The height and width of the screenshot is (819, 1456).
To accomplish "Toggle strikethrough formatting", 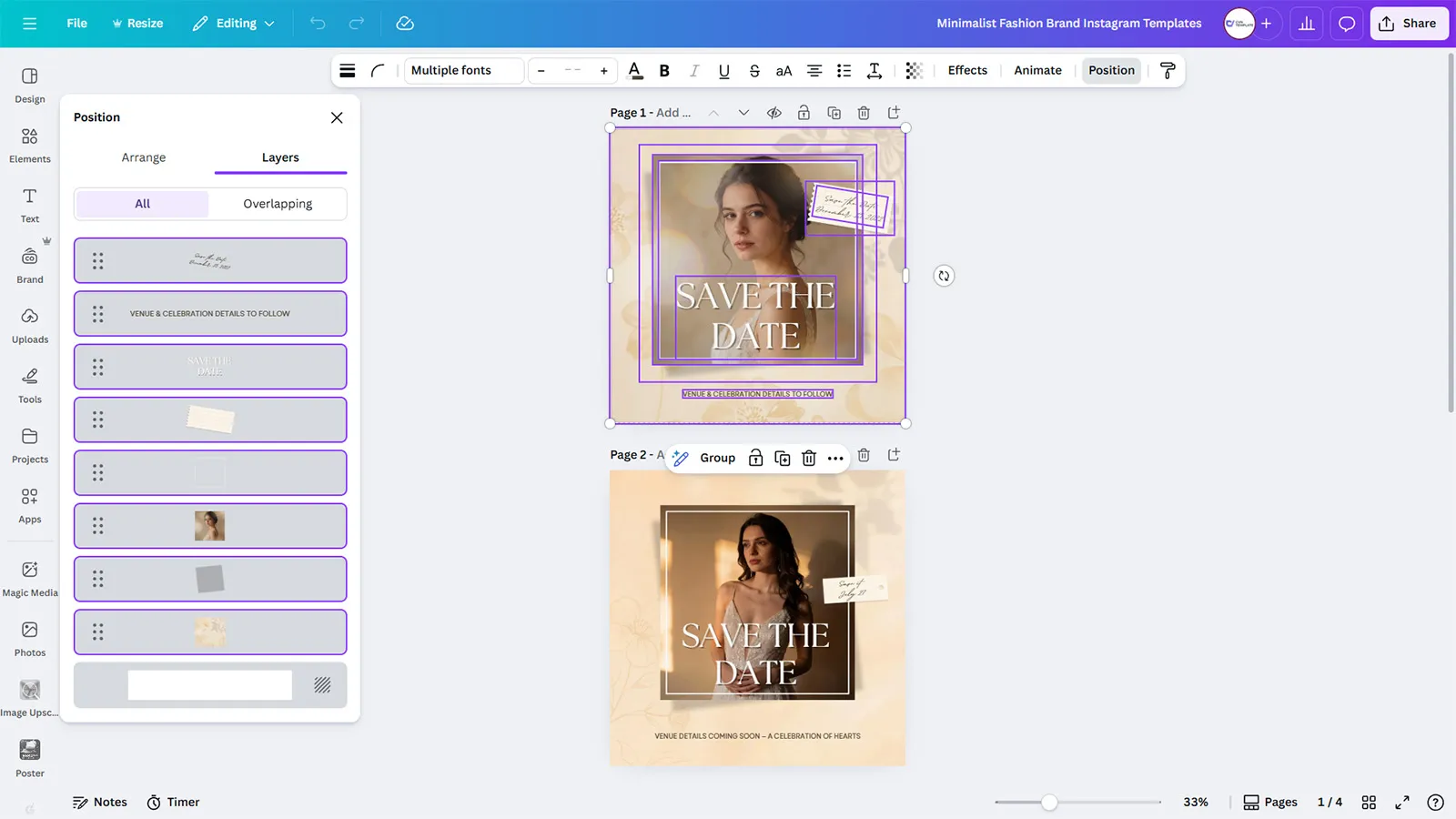I will 754,71.
